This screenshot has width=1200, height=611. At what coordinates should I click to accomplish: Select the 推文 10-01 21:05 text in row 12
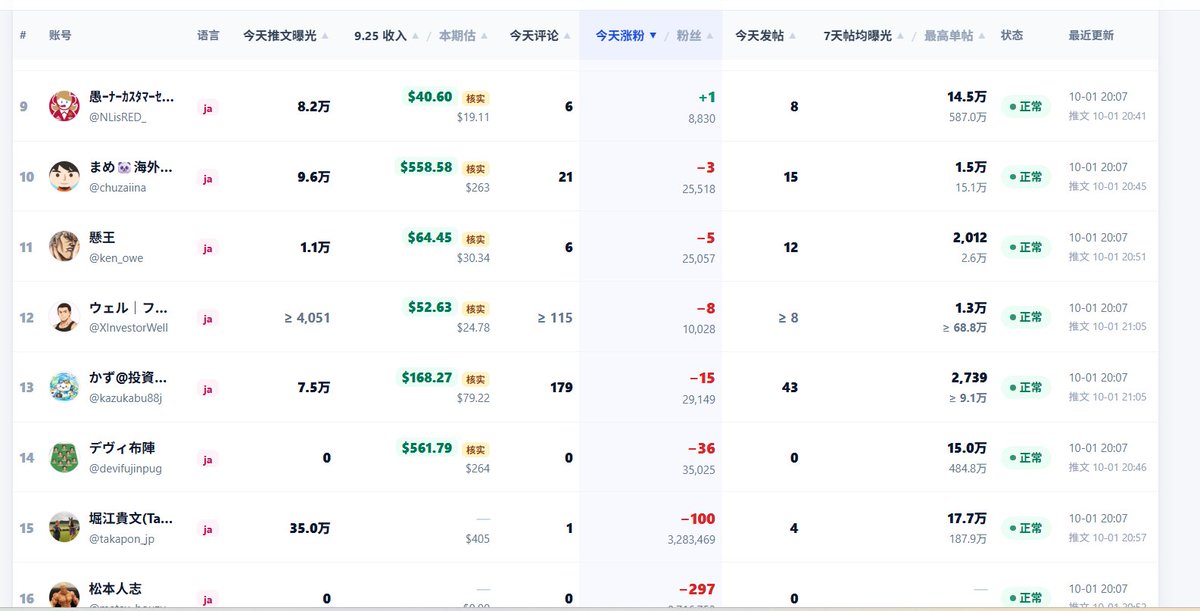1107,326
